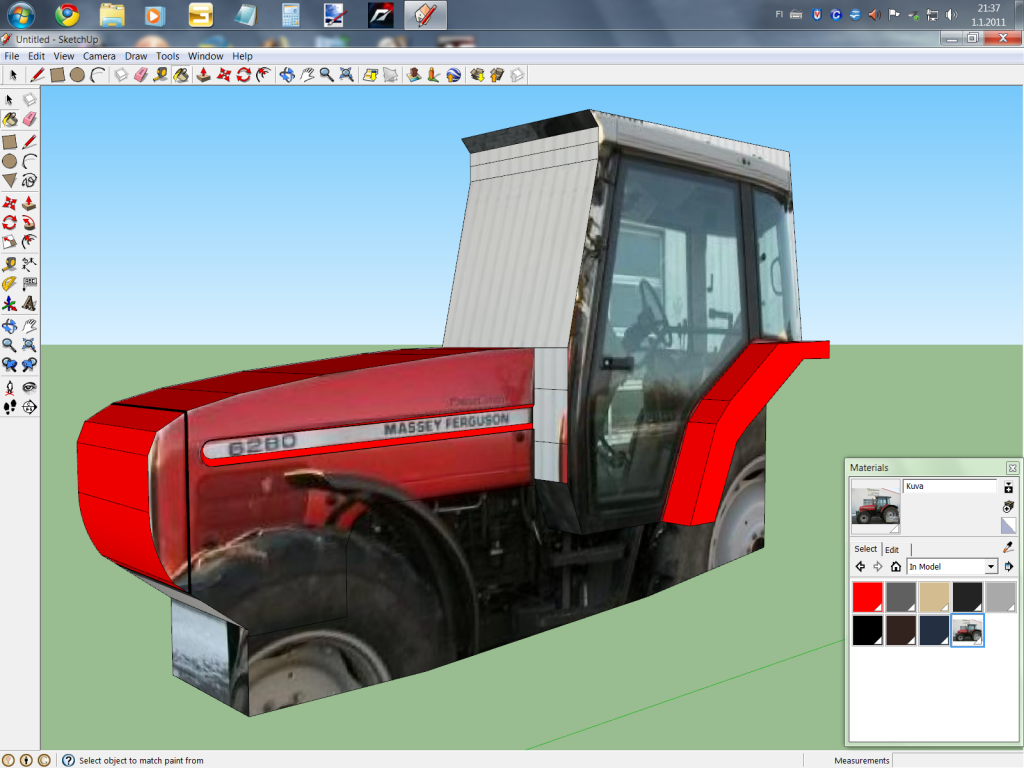1024x768 pixels.
Task: Click the Create Material icon
Action: coord(1008,507)
